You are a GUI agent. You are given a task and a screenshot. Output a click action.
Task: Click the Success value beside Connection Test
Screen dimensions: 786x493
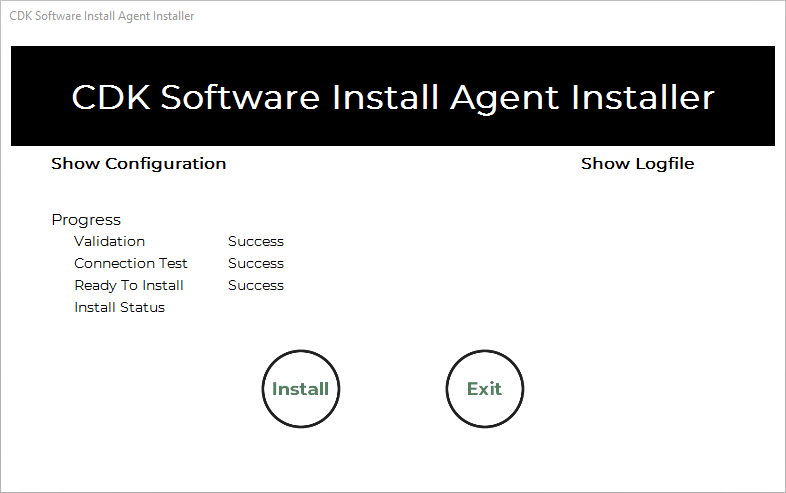(256, 263)
